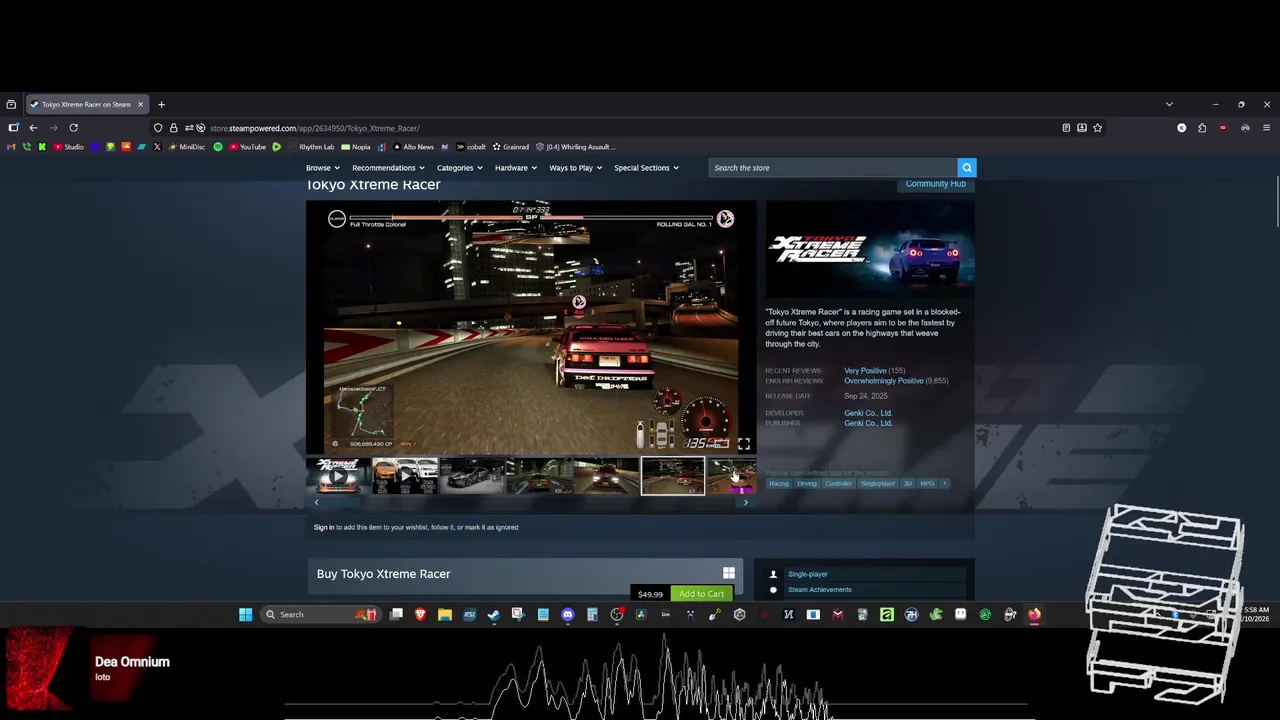Open the YouTube bookmark

[x=247, y=147]
